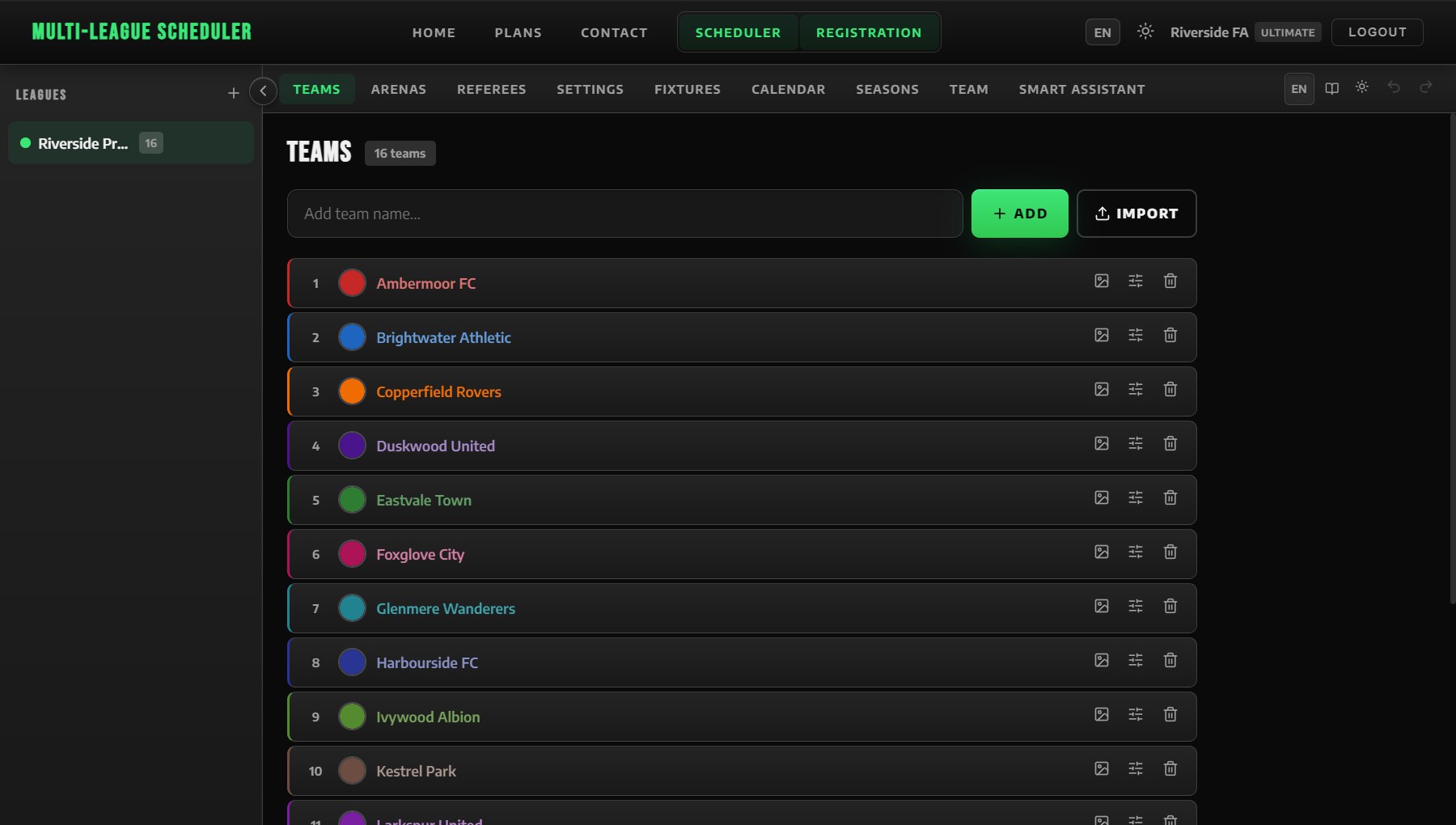Toggle theme sun icon in tab toolbar
Viewport: 1456px width, 825px height.
1362,87
